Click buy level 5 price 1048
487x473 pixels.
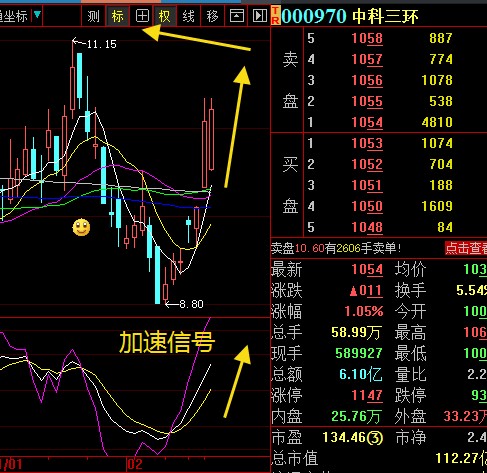tap(367, 227)
